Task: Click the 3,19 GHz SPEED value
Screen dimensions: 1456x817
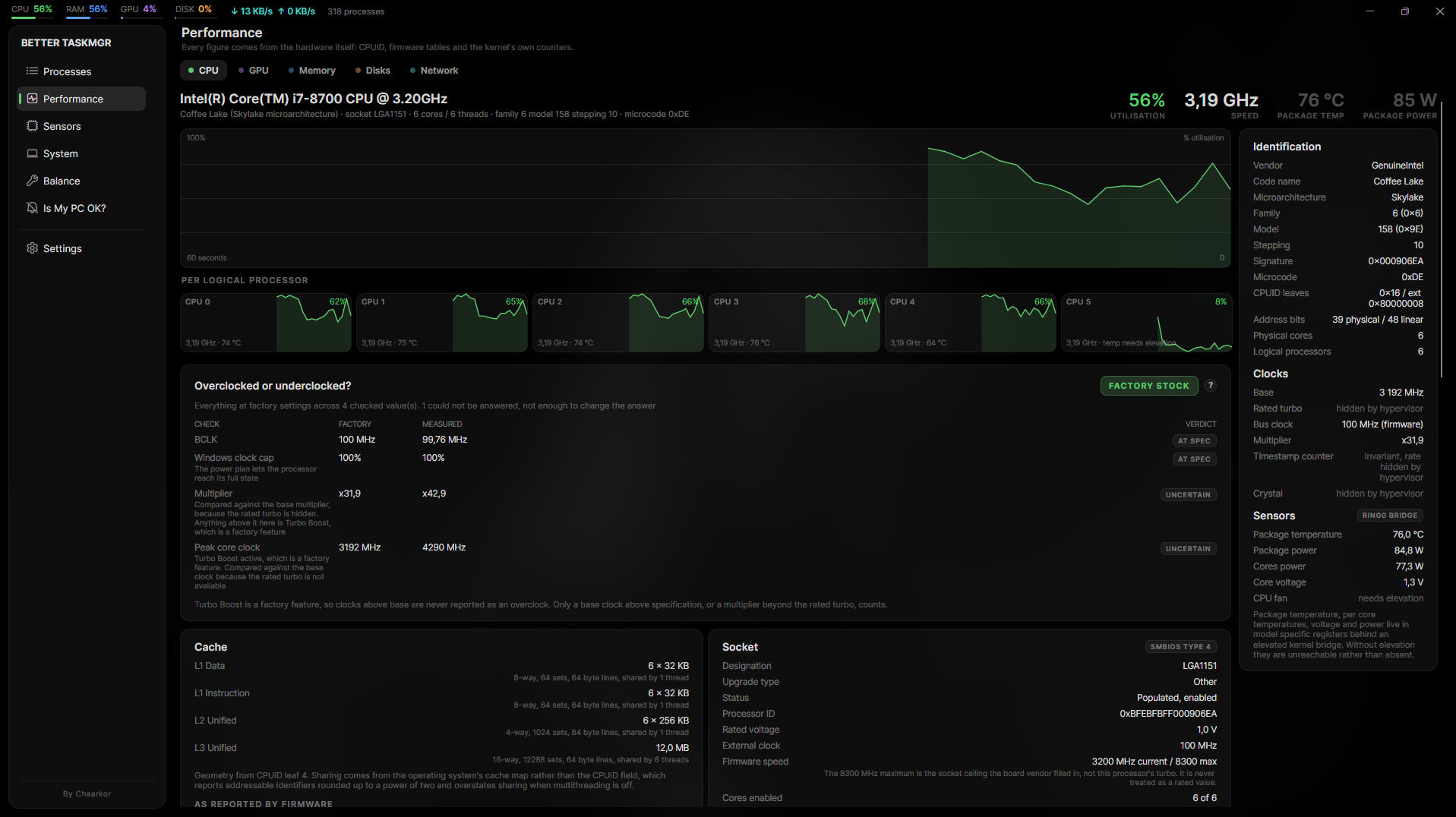Action: pos(1221,100)
